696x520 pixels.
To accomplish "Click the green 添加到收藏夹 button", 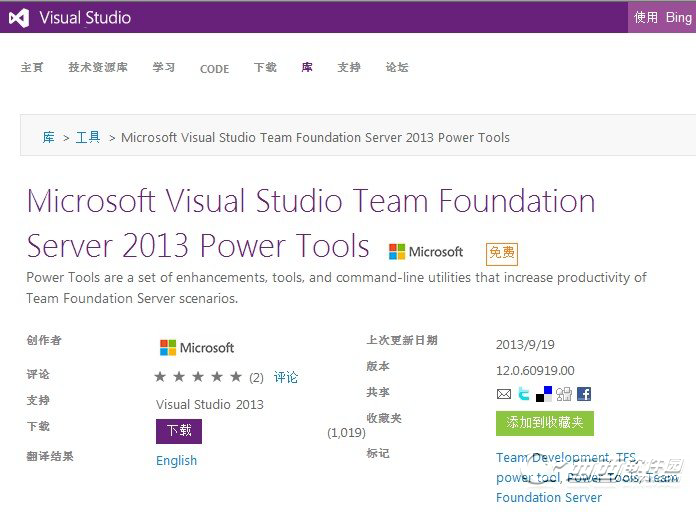I will click(545, 423).
